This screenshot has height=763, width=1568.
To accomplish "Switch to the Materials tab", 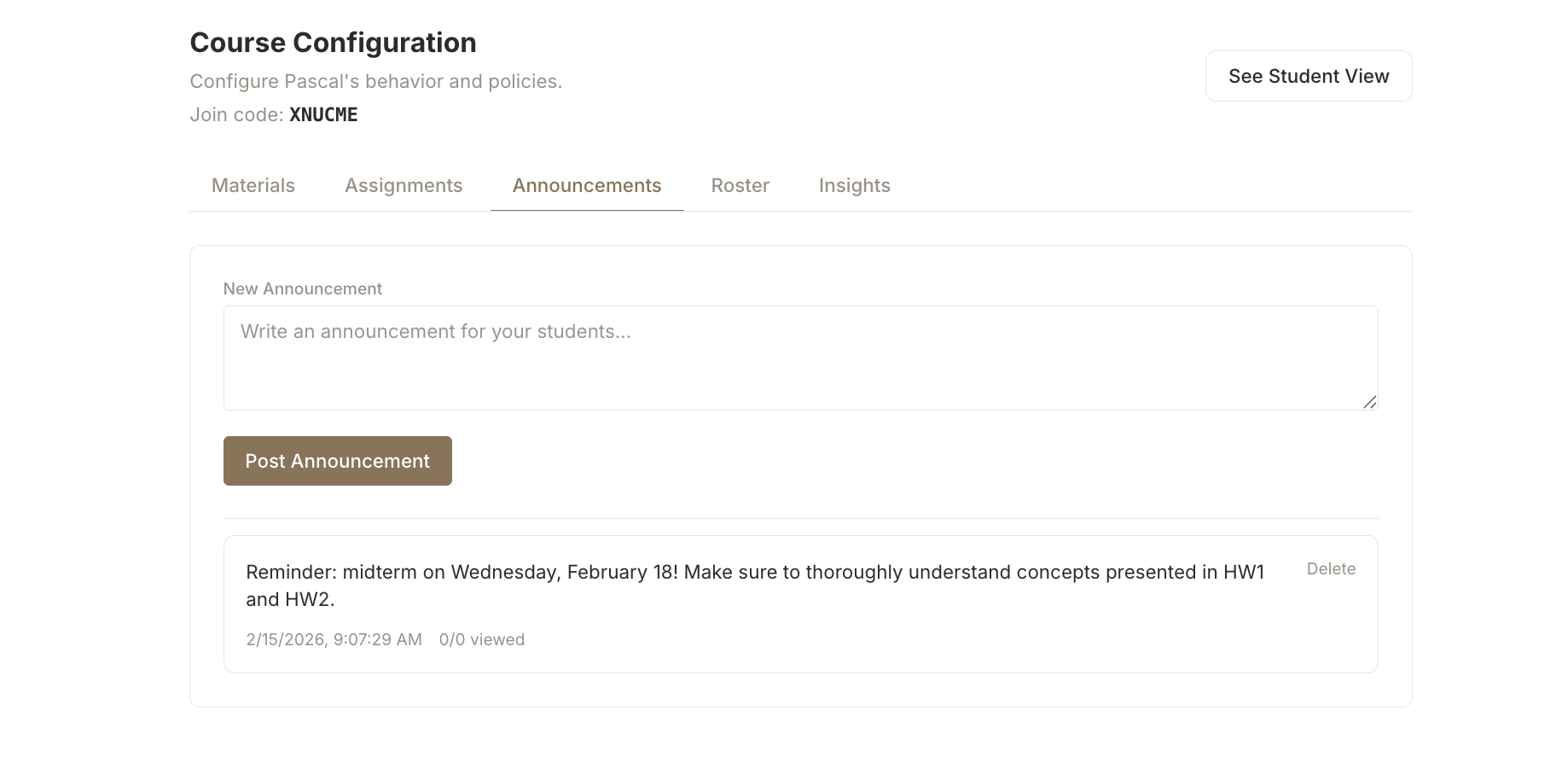I will (253, 185).
